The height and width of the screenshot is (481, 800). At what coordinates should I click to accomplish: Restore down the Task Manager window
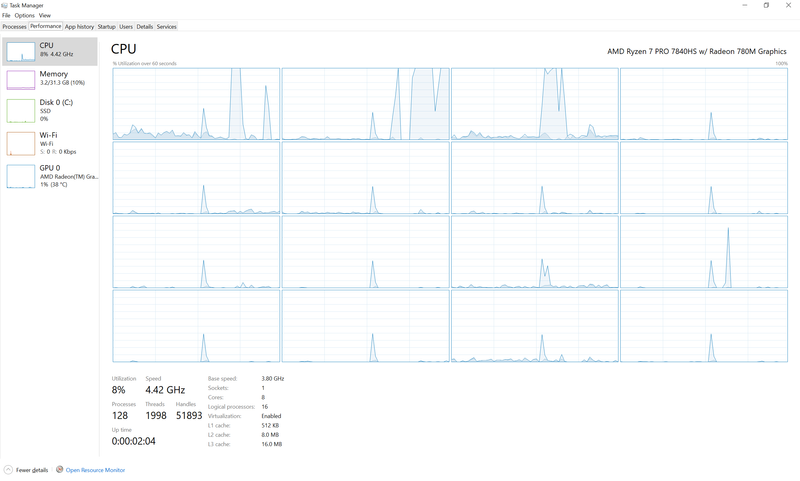point(766,5)
